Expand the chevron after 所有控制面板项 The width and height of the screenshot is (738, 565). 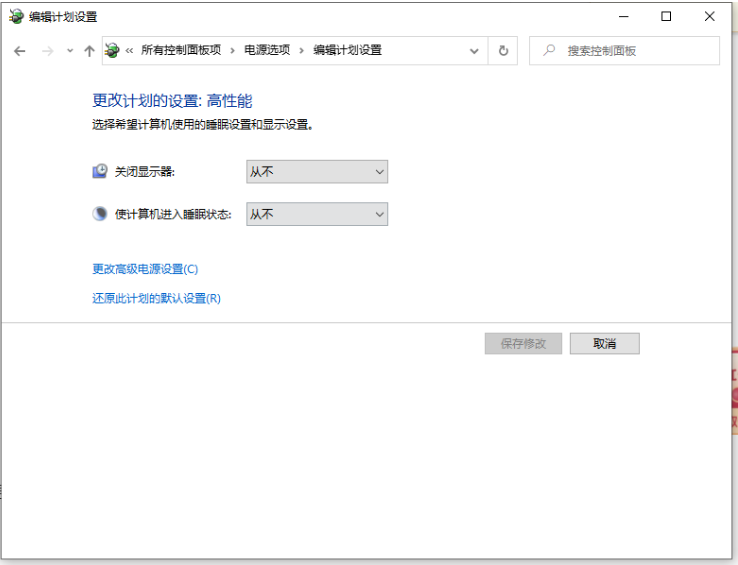(x=232, y=50)
